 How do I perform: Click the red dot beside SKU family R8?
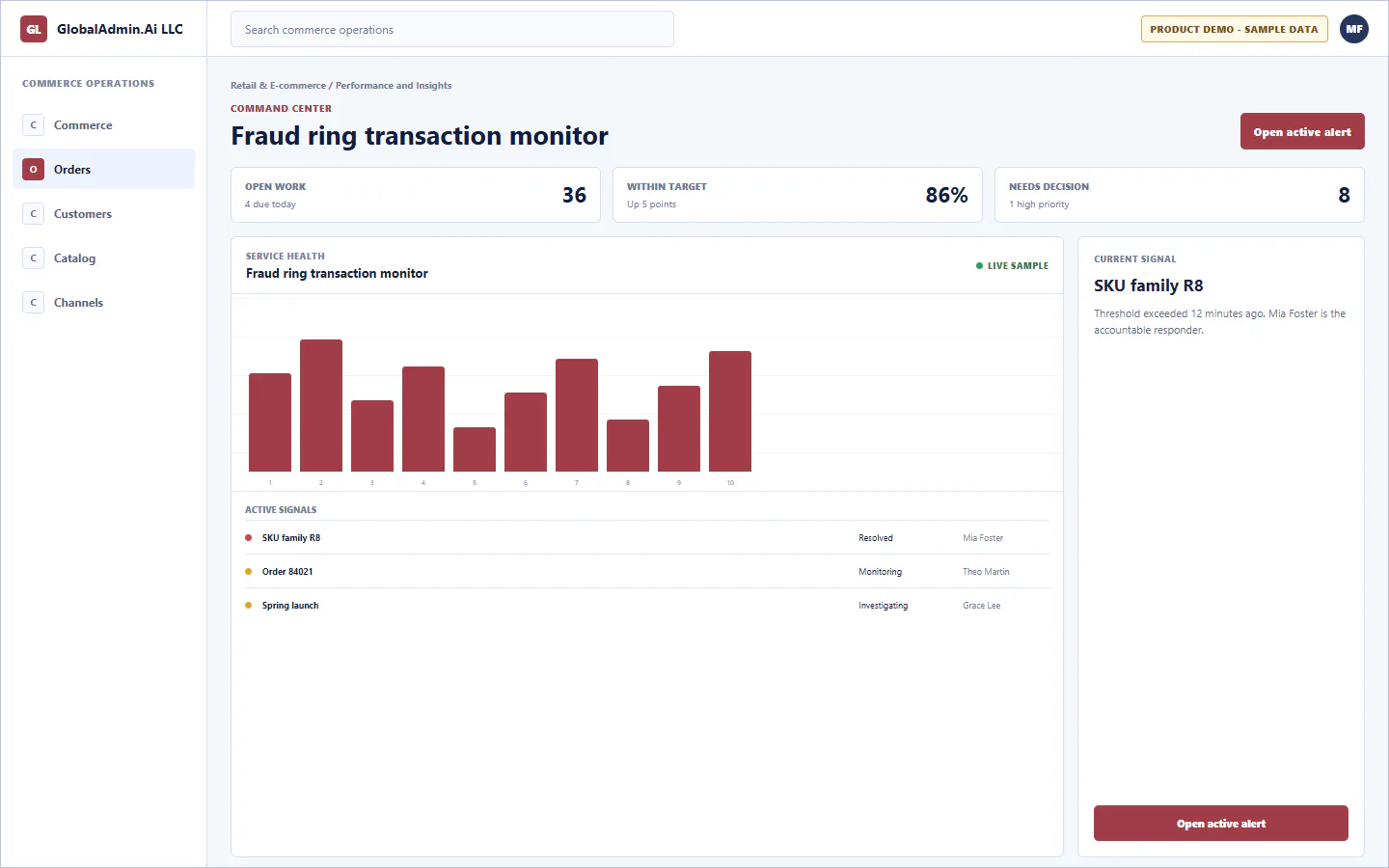[x=249, y=538]
